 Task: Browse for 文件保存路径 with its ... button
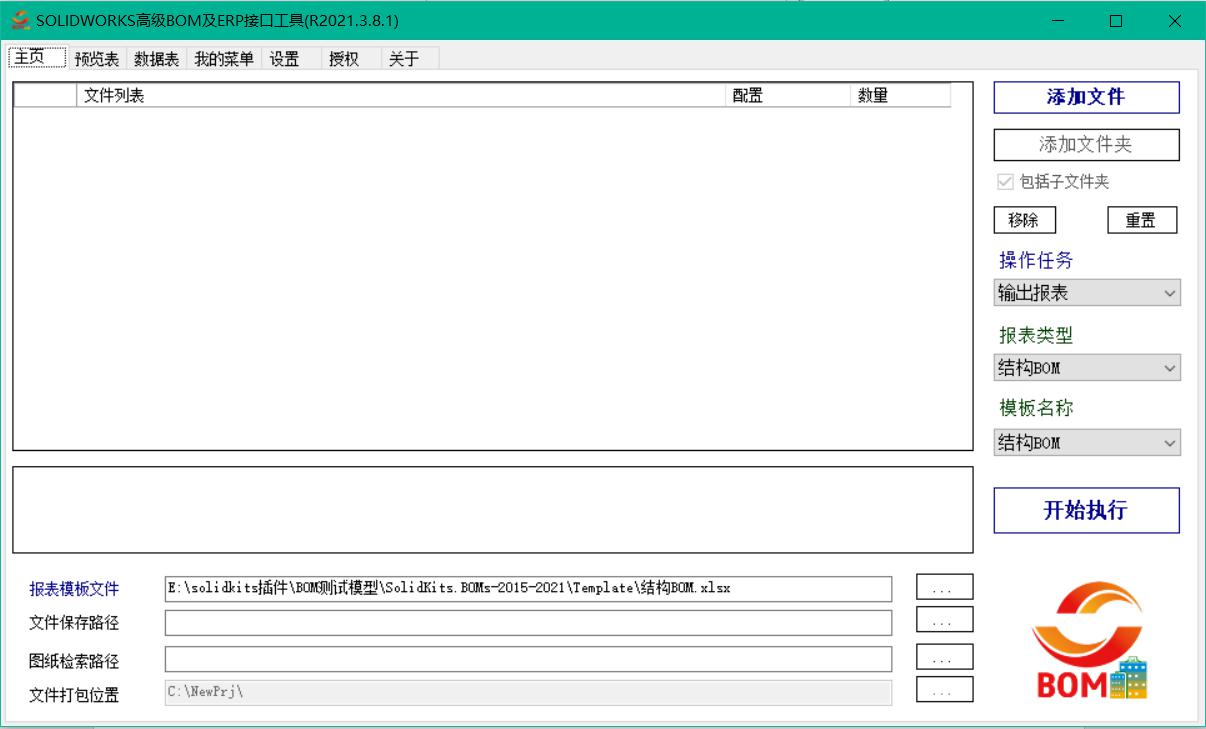pos(944,620)
